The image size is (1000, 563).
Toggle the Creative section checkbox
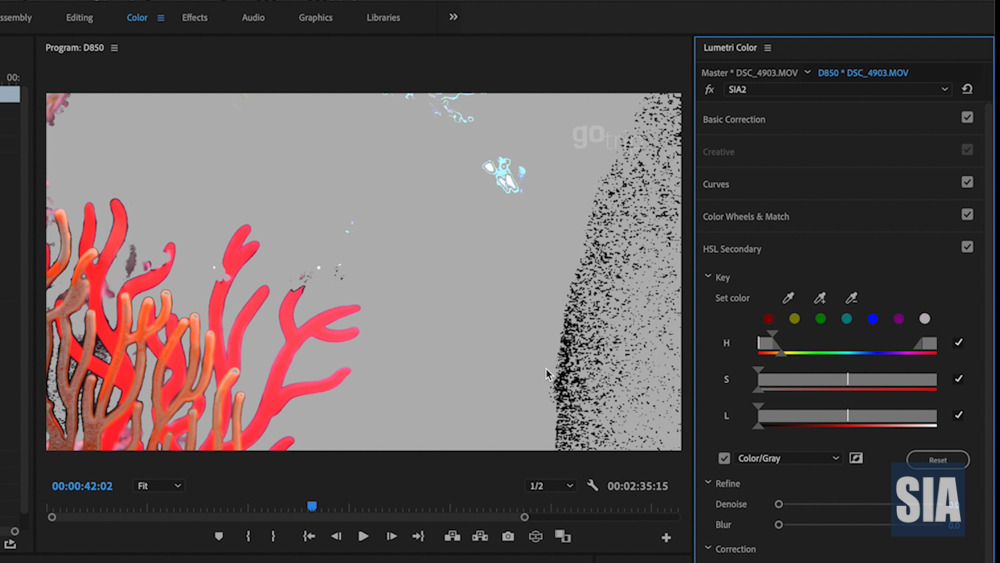(967, 150)
